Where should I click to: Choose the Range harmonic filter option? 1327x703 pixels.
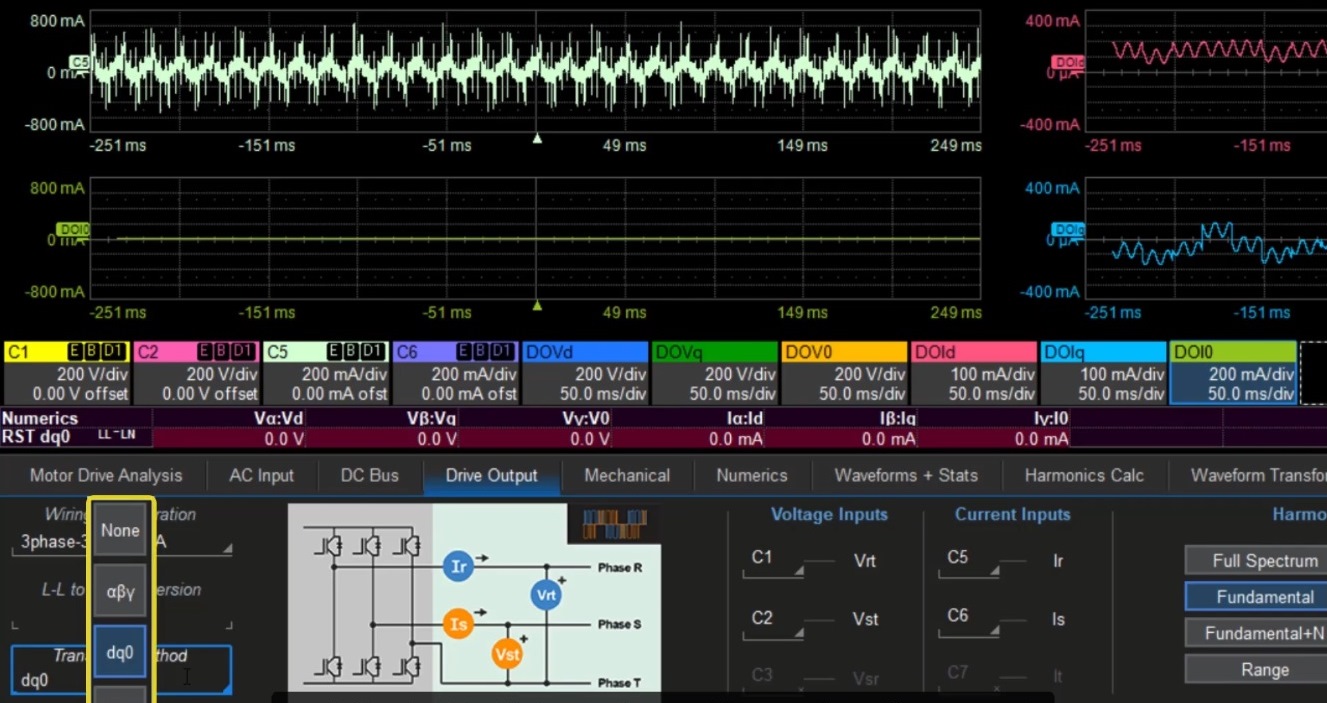point(1264,670)
